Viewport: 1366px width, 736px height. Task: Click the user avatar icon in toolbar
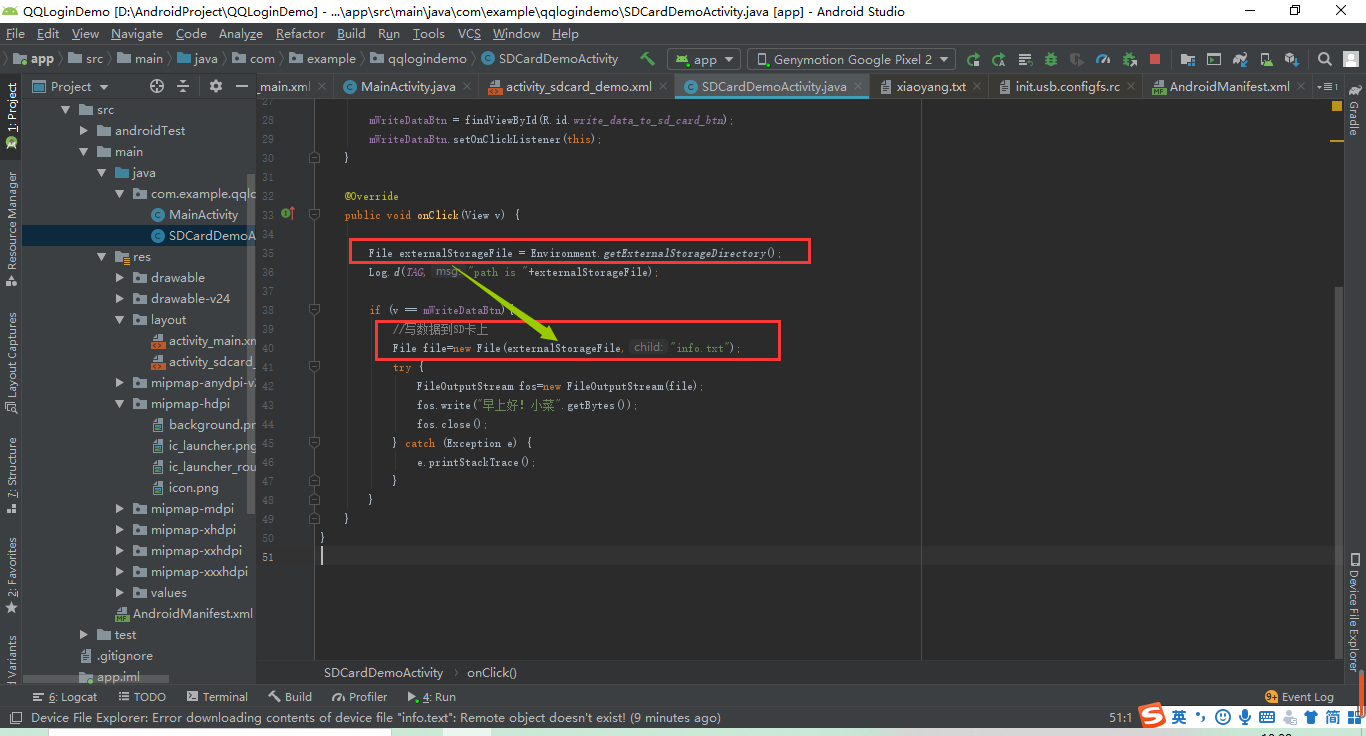[x=1350, y=59]
